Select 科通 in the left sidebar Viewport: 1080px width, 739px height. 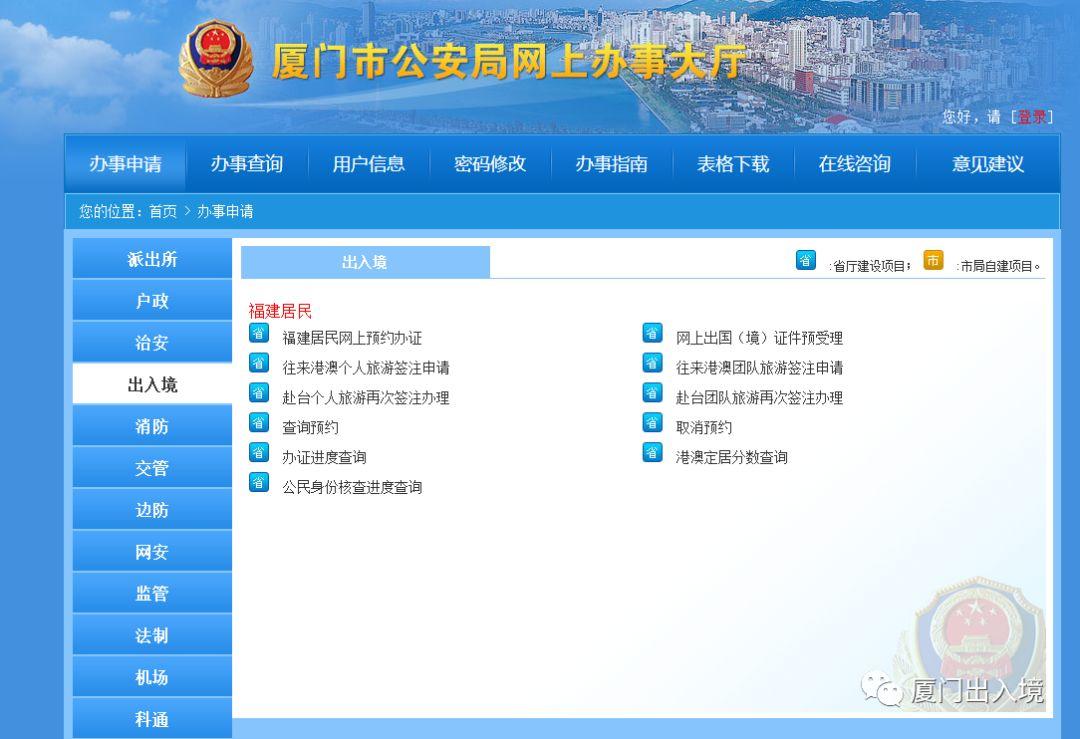click(152, 719)
